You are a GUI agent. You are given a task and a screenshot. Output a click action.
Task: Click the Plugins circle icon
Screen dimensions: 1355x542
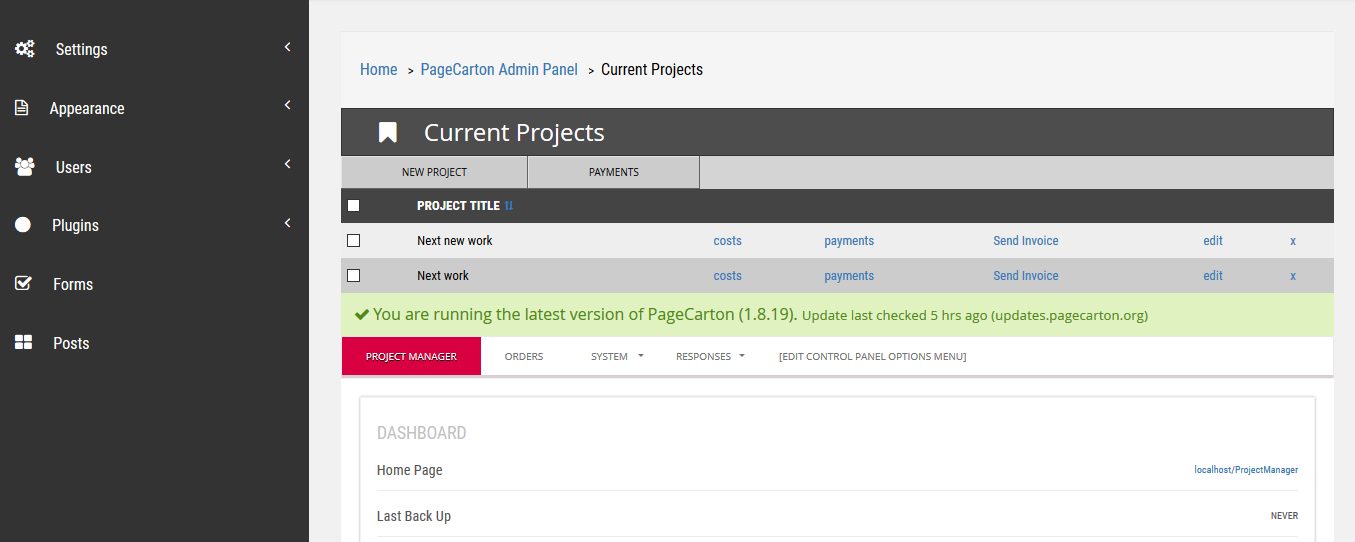pos(23,225)
